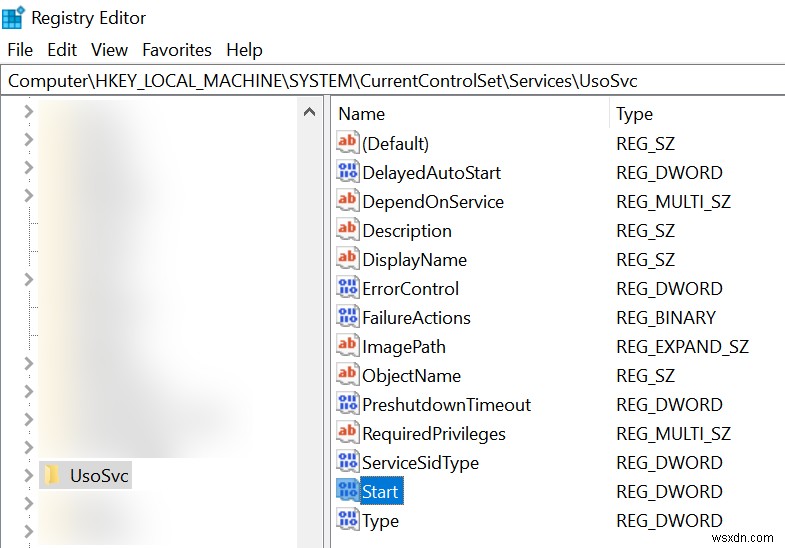The image size is (785, 548).
Task: Select the PreshutdownTimeout value name
Action: (447, 405)
